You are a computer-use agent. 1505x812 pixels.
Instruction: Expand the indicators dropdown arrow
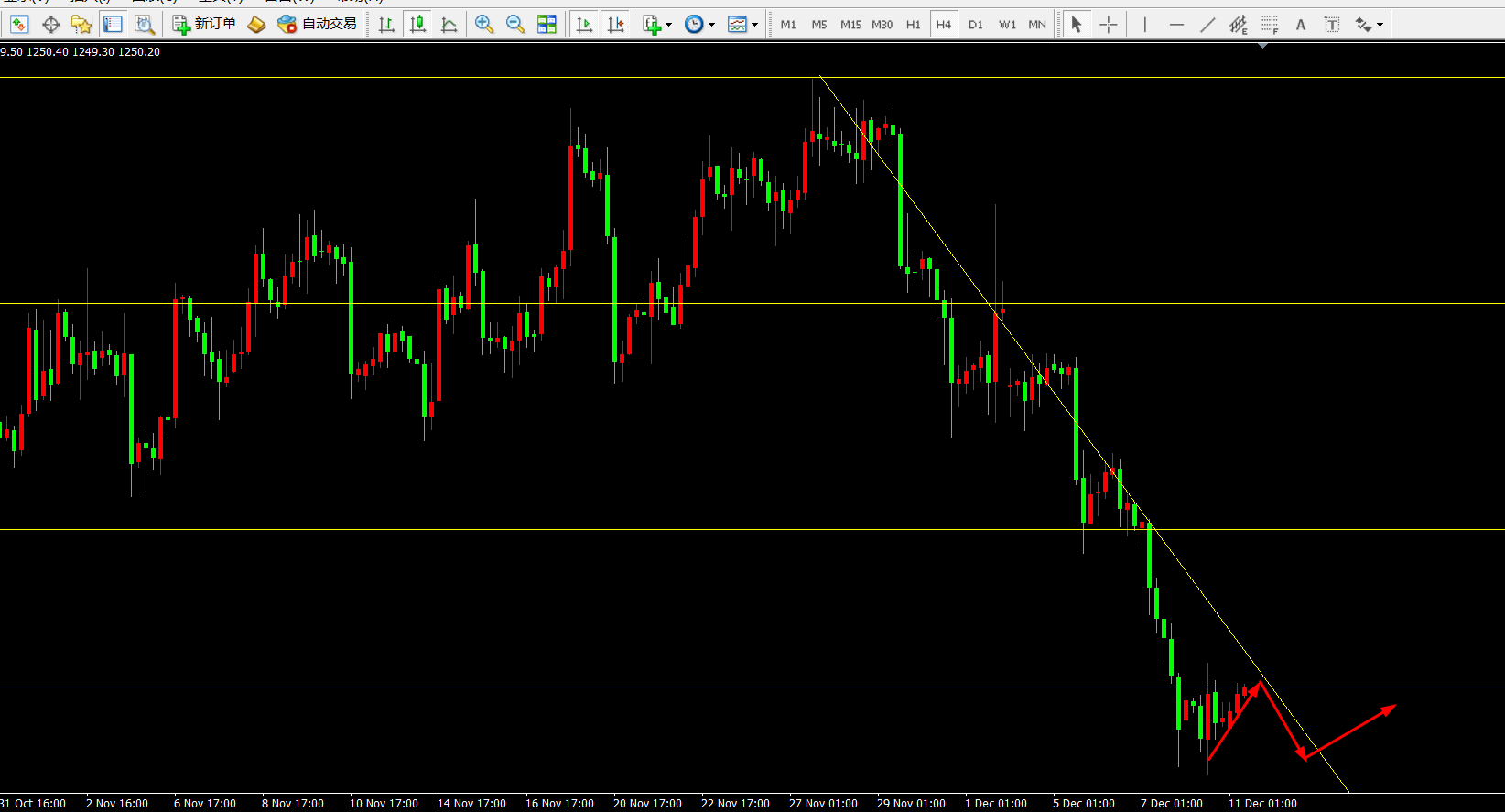point(668,25)
